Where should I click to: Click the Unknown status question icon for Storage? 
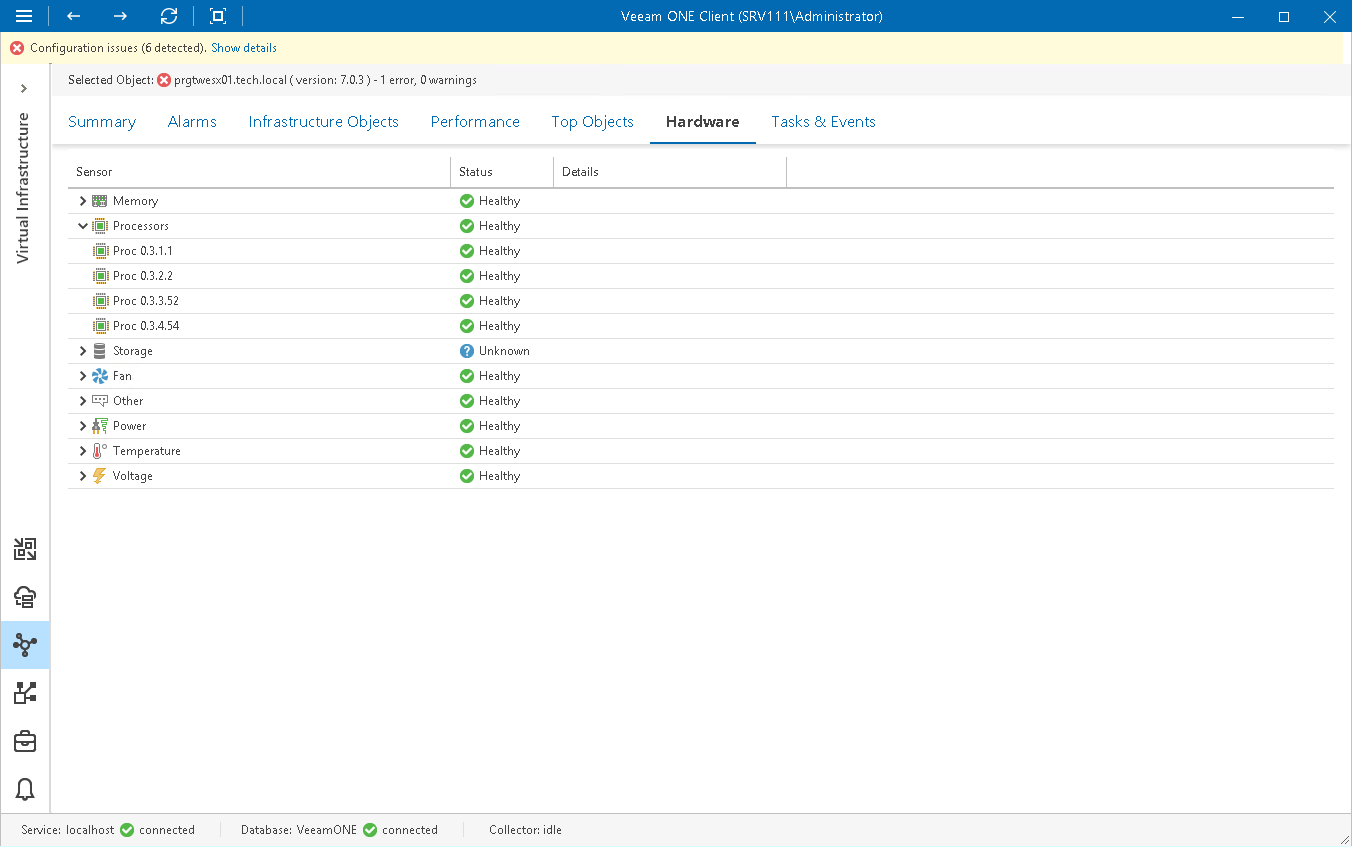tap(467, 351)
